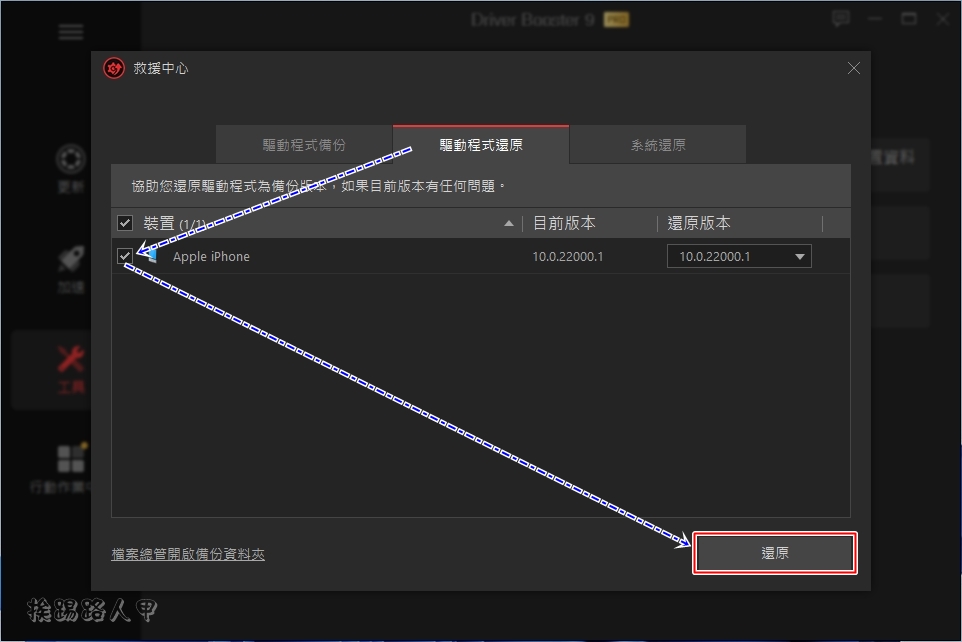962x642 pixels.
Task: Click the PRO badge beside Driver Booster 9
Action: pyautogui.click(x=617, y=18)
